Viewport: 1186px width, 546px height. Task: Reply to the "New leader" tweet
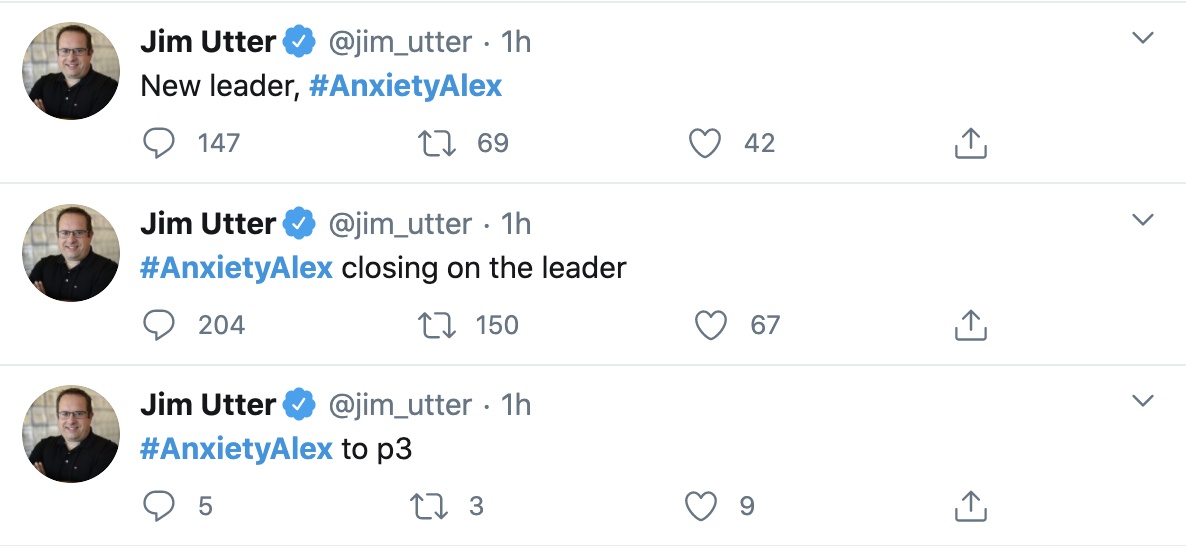pyautogui.click(x=159, y=144)
